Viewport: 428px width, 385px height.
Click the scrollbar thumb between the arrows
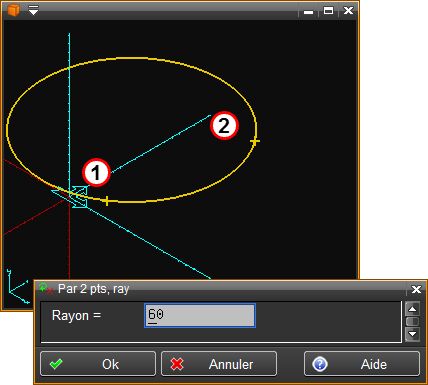(x=412, y=322)
